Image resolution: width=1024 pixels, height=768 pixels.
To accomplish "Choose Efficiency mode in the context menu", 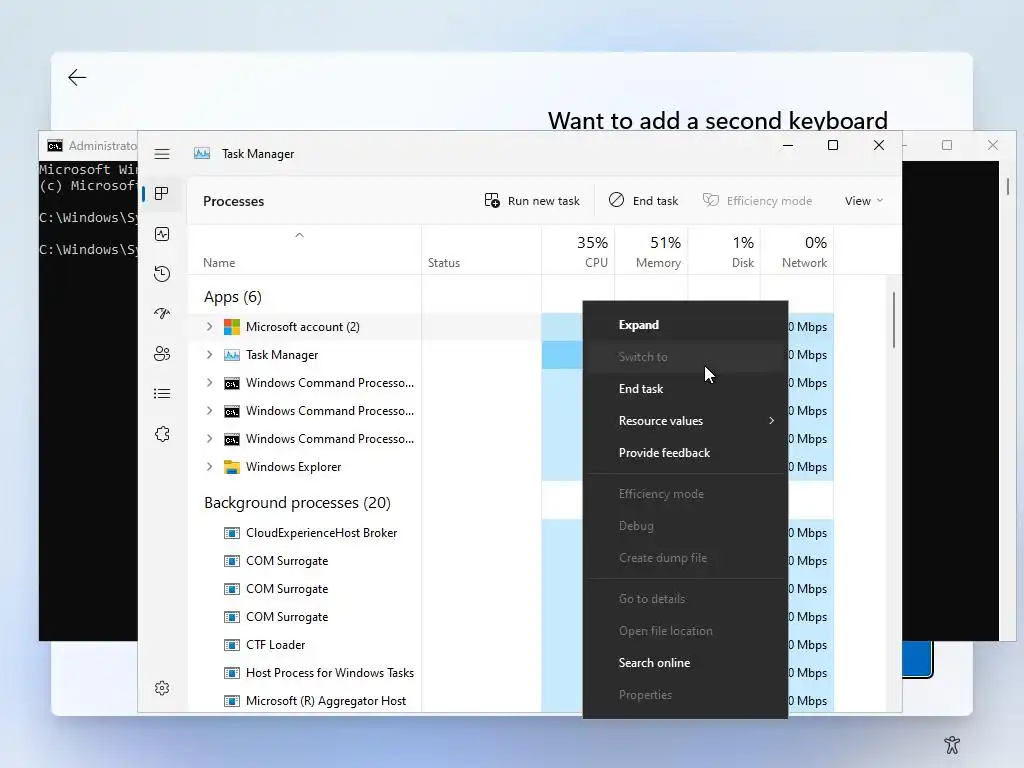I will 685,494.
